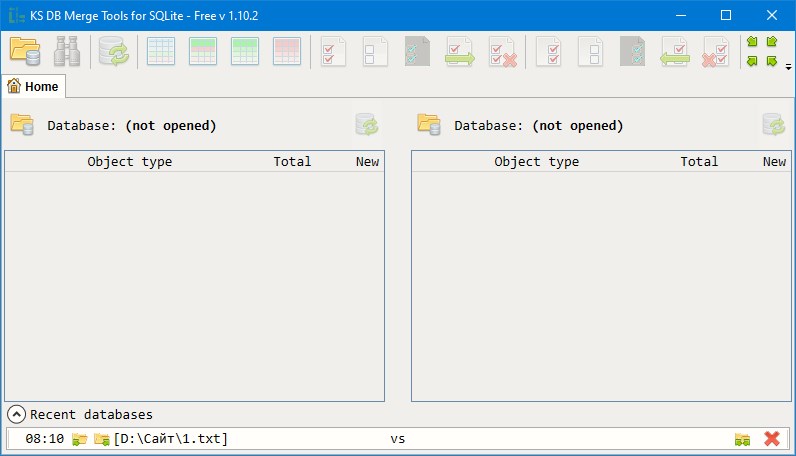The image size is (796, 456).
Task: Click right panel 'Object type' column header
Action: pos(537,161)
